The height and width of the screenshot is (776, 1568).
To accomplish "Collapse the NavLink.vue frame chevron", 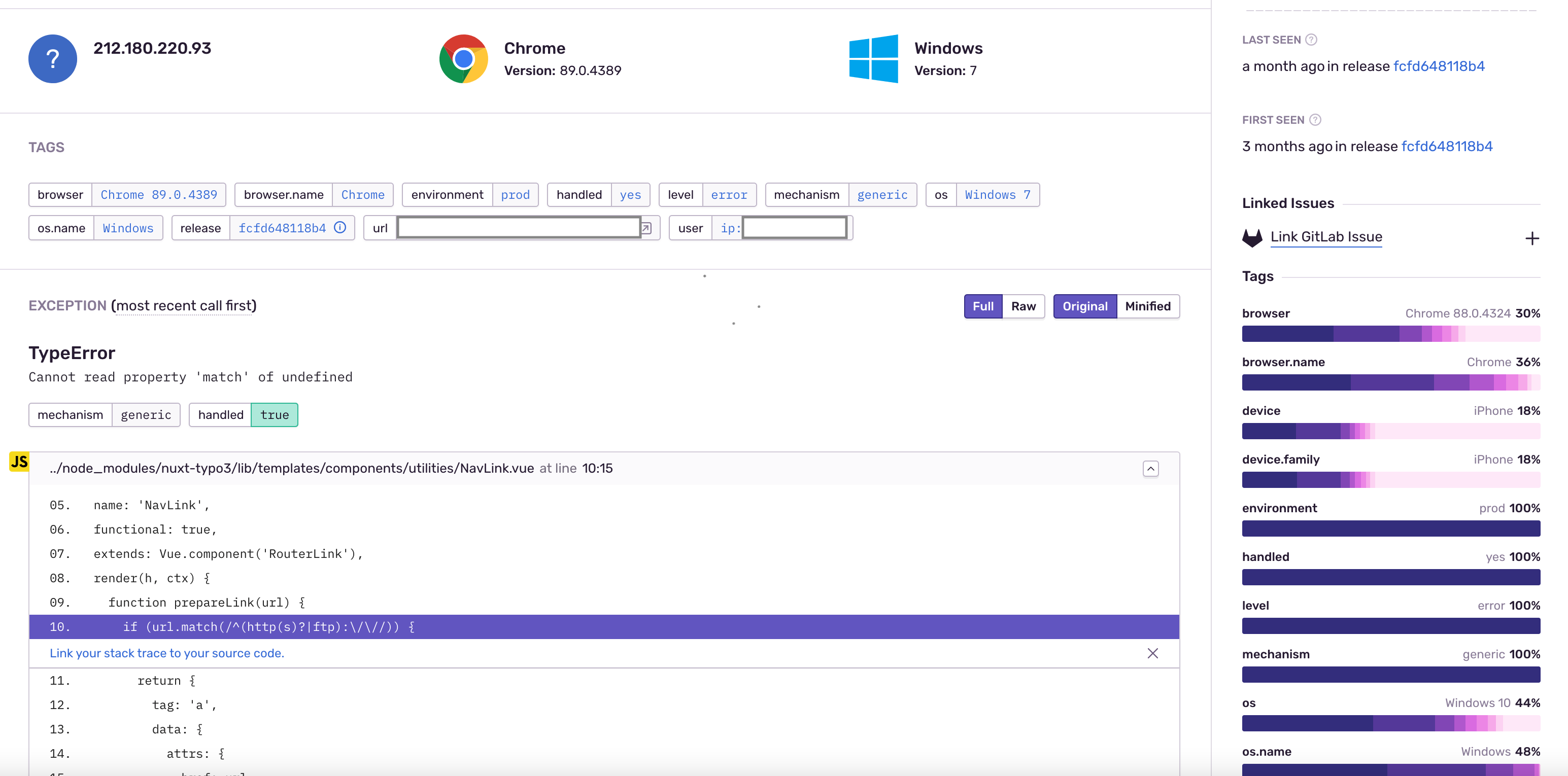I will (1150, 469).
